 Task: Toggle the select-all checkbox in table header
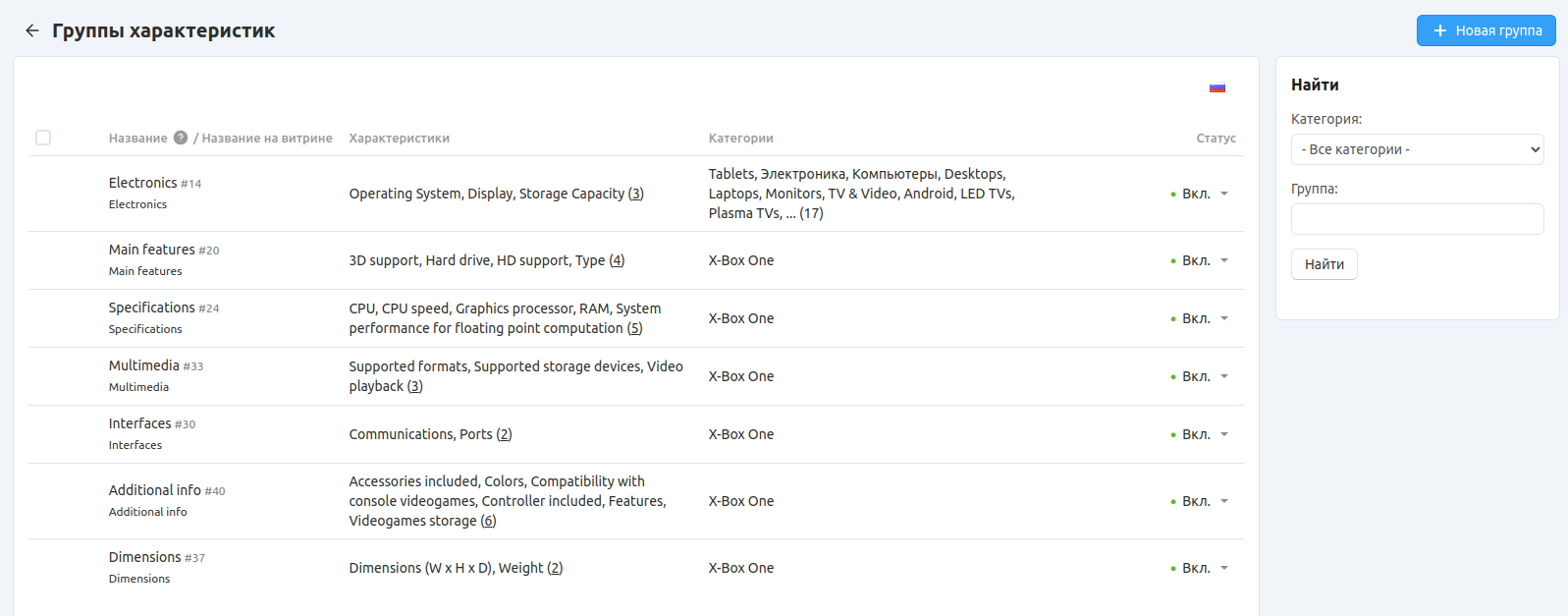click(x=43, y=138)
